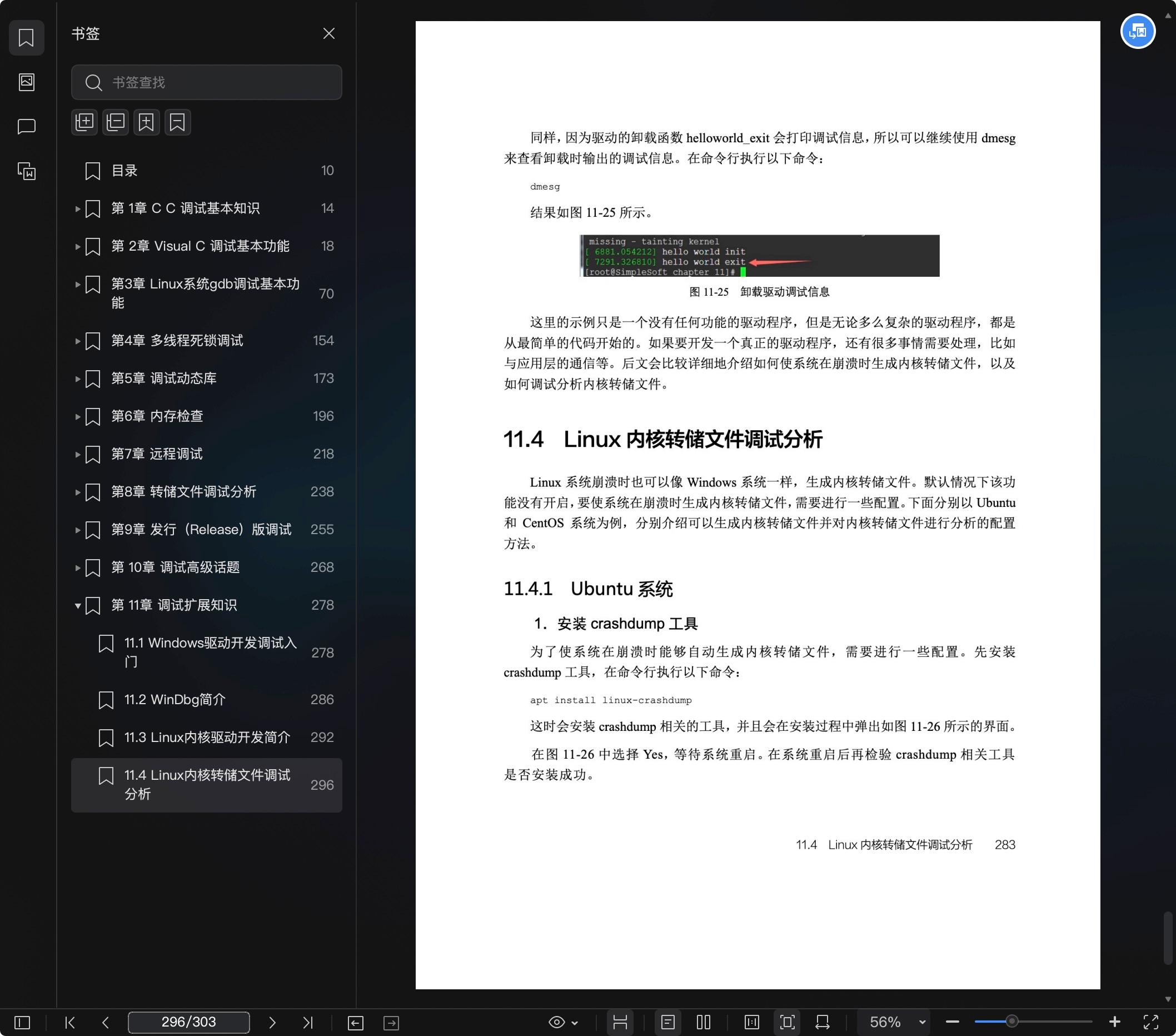The image size is (1176, 1036).
Task: Click the fit width icon
Action: (823, 1022)
